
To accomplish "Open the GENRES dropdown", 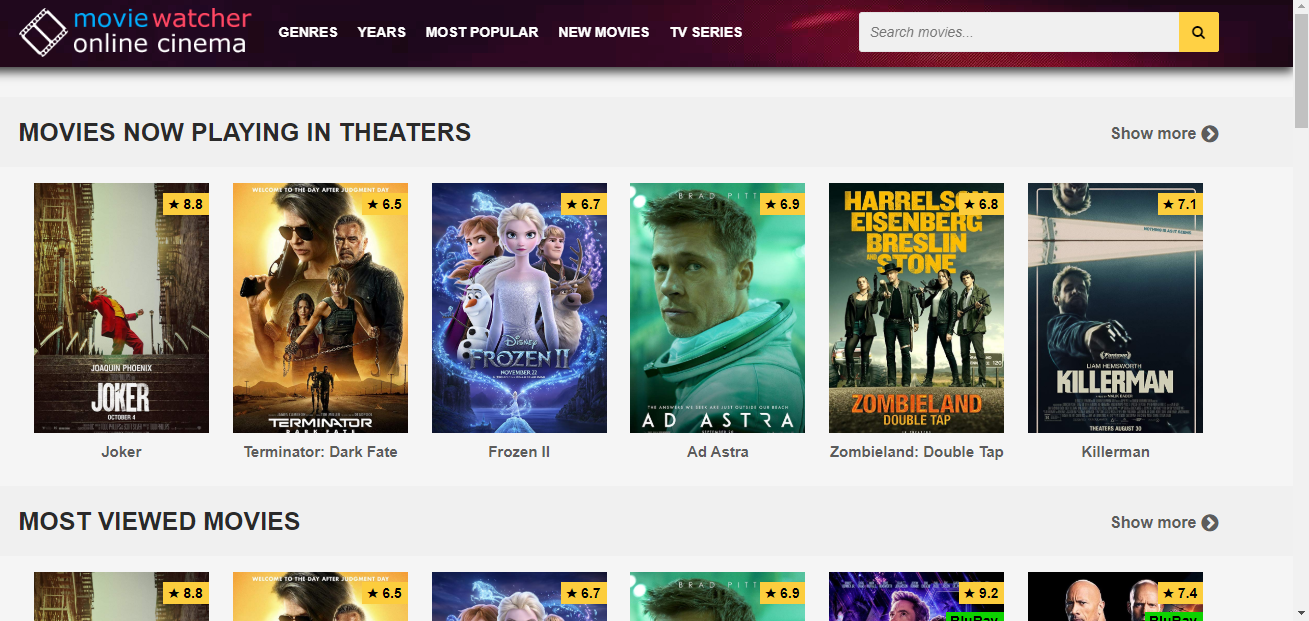I will (308, 31).
